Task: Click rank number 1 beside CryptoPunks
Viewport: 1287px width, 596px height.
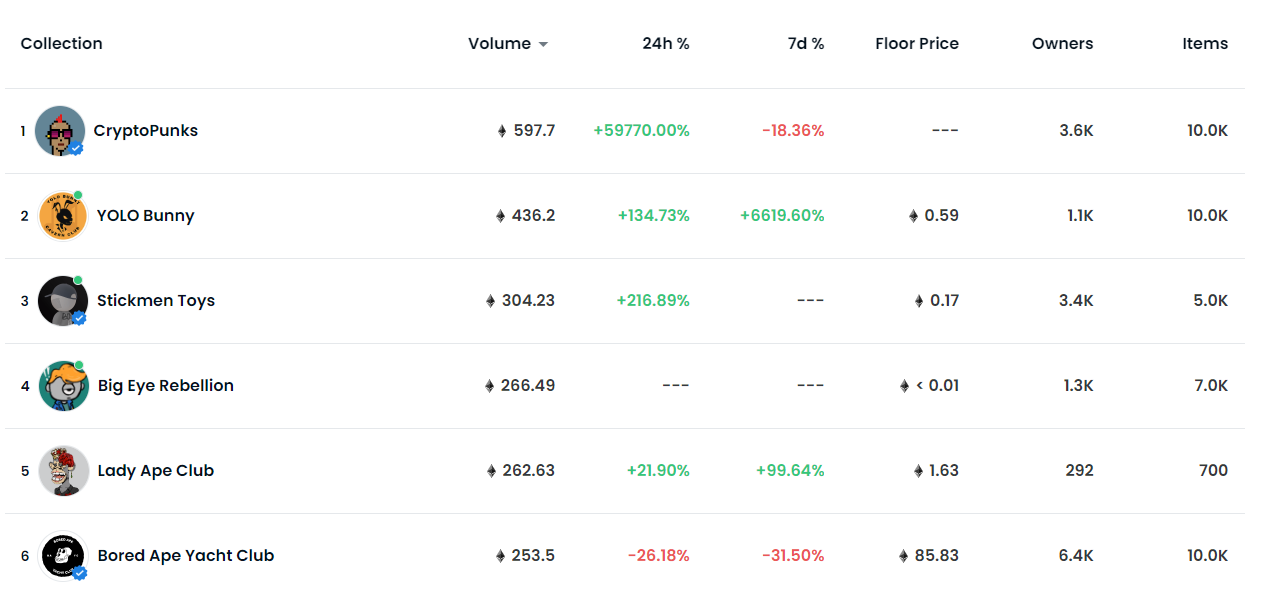Action: tap(23, 131)
